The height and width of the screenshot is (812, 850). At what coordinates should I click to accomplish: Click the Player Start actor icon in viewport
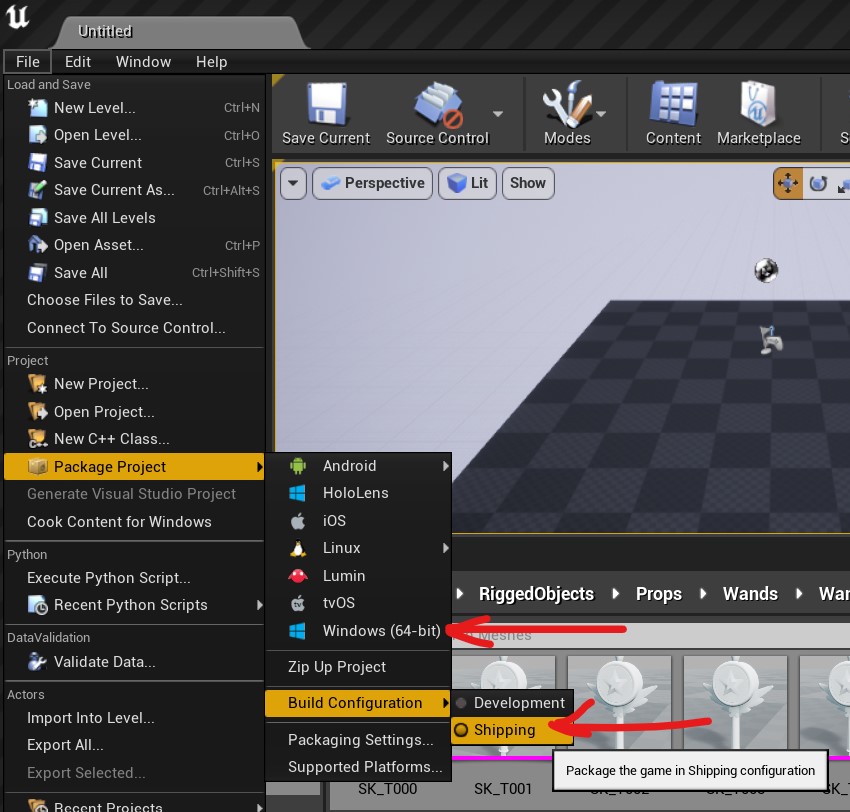[x=770, y=340]
